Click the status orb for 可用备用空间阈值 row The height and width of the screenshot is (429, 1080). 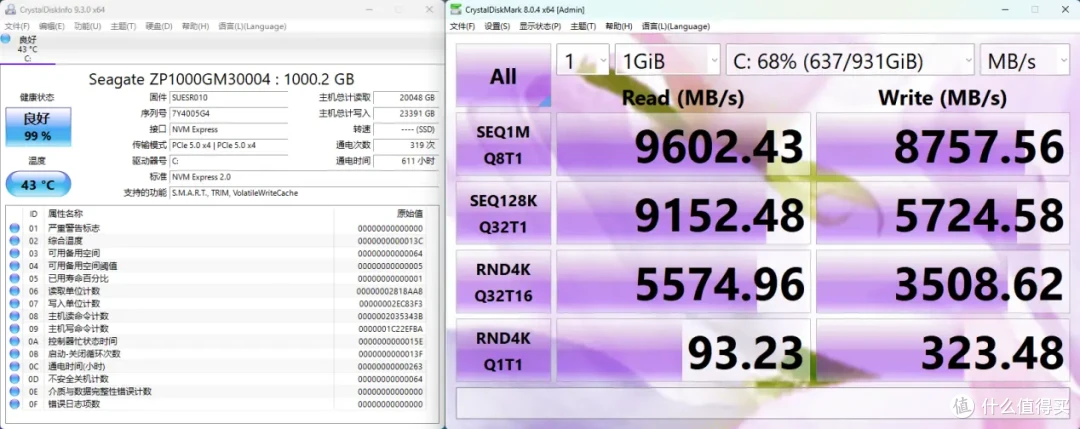[14, 266]
